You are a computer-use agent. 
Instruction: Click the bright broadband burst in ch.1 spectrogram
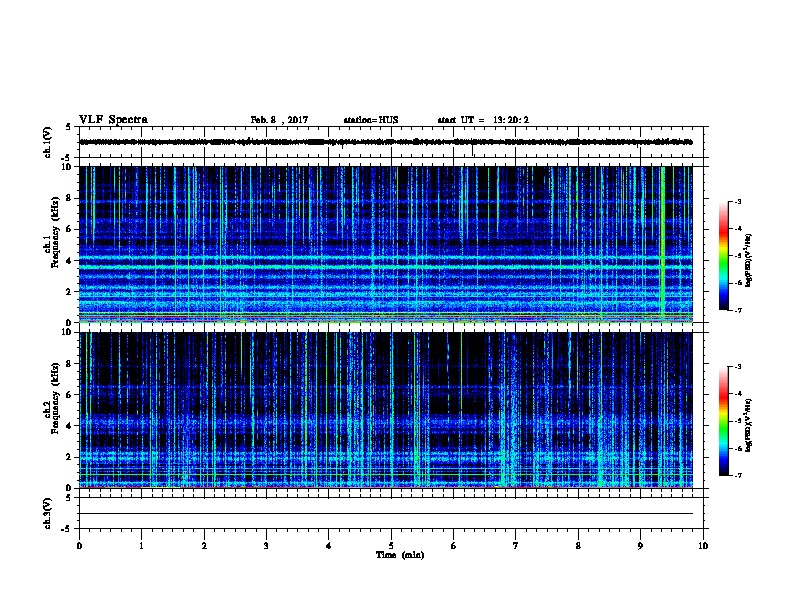663,244
